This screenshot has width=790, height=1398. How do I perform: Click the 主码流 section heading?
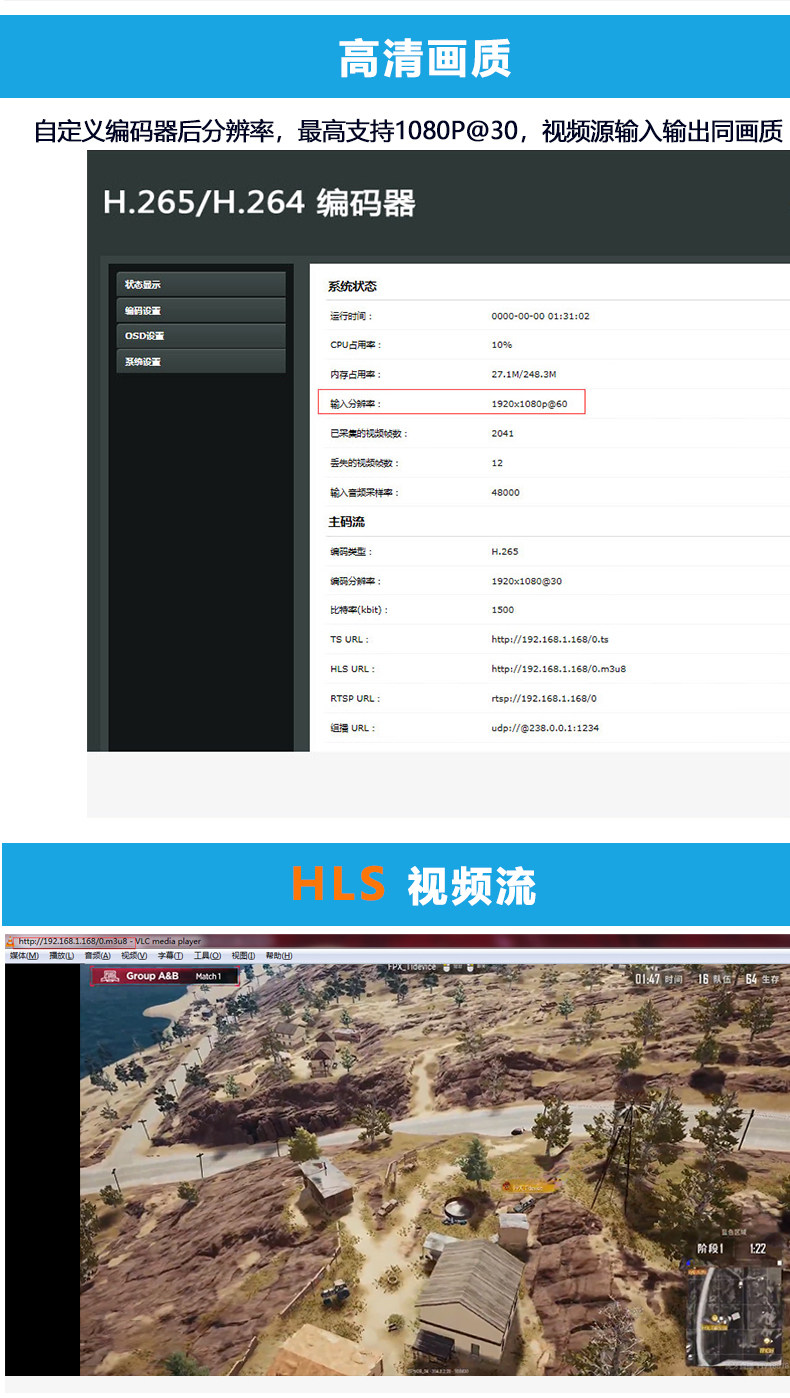click(346, 522)
